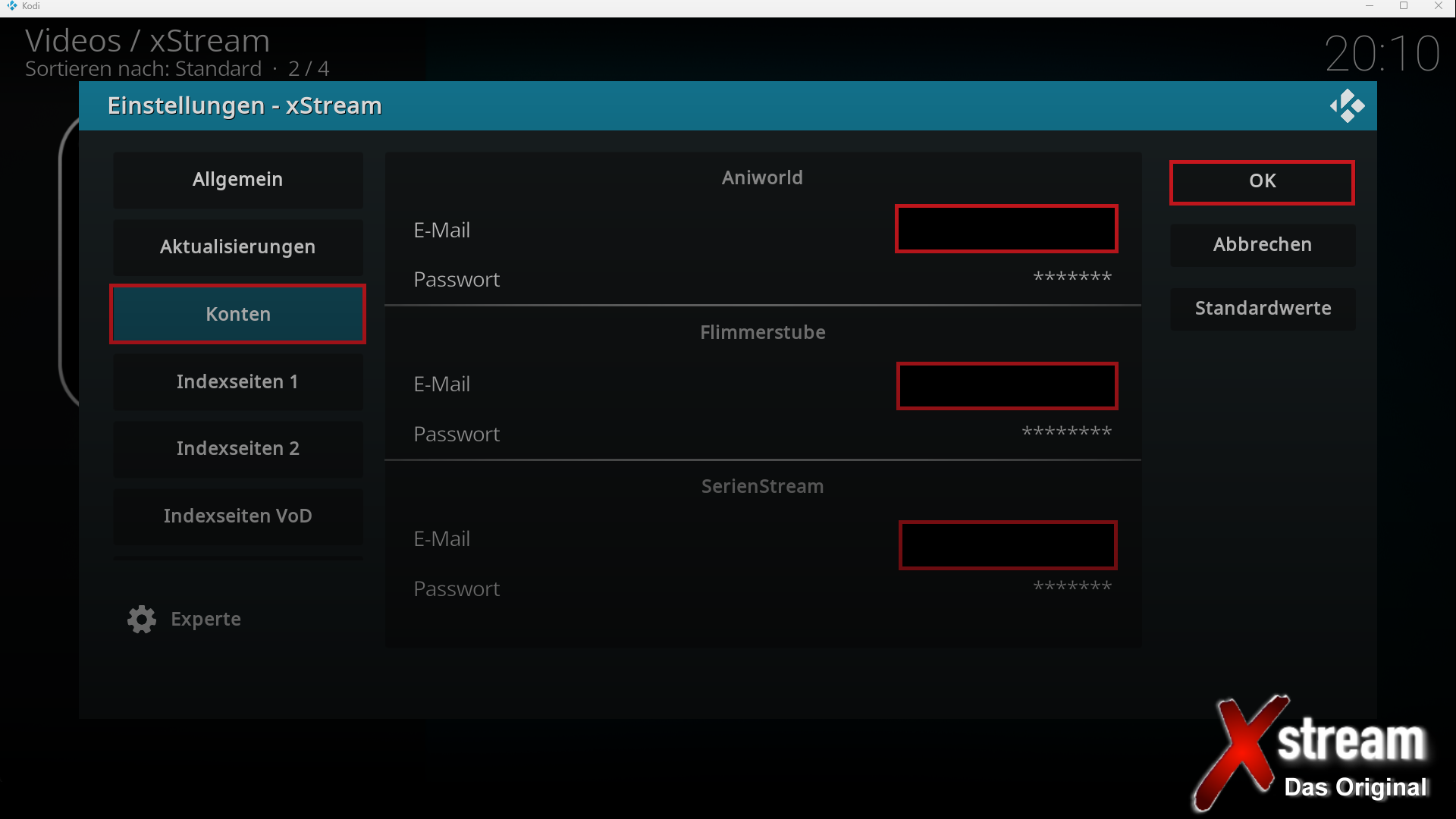Open the Allgemein settings category
Image resolution: width=1456 pixels, height=819 pixels.
(237, 180)
